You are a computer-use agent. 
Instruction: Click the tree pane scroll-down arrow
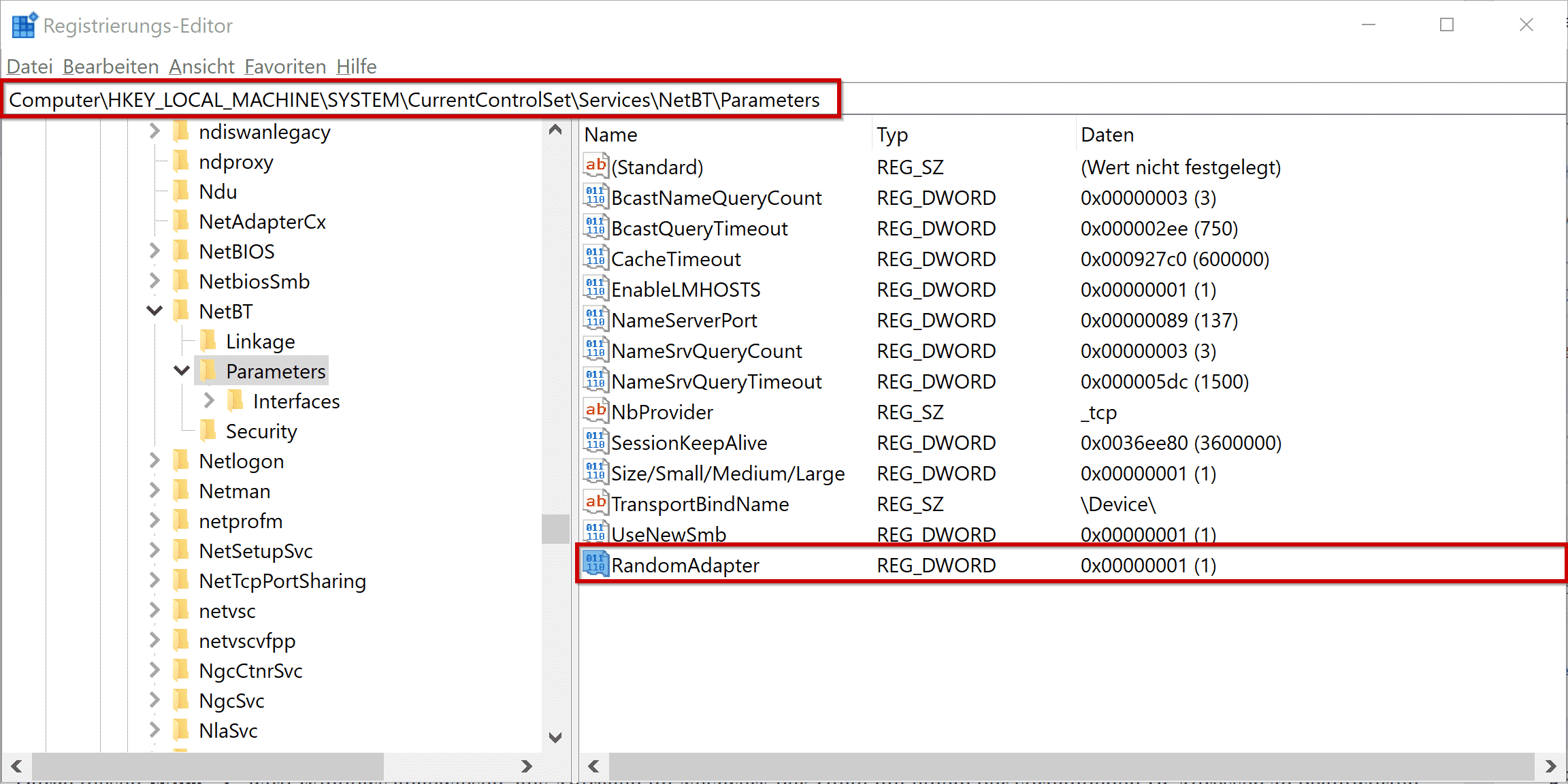point(555,737)
